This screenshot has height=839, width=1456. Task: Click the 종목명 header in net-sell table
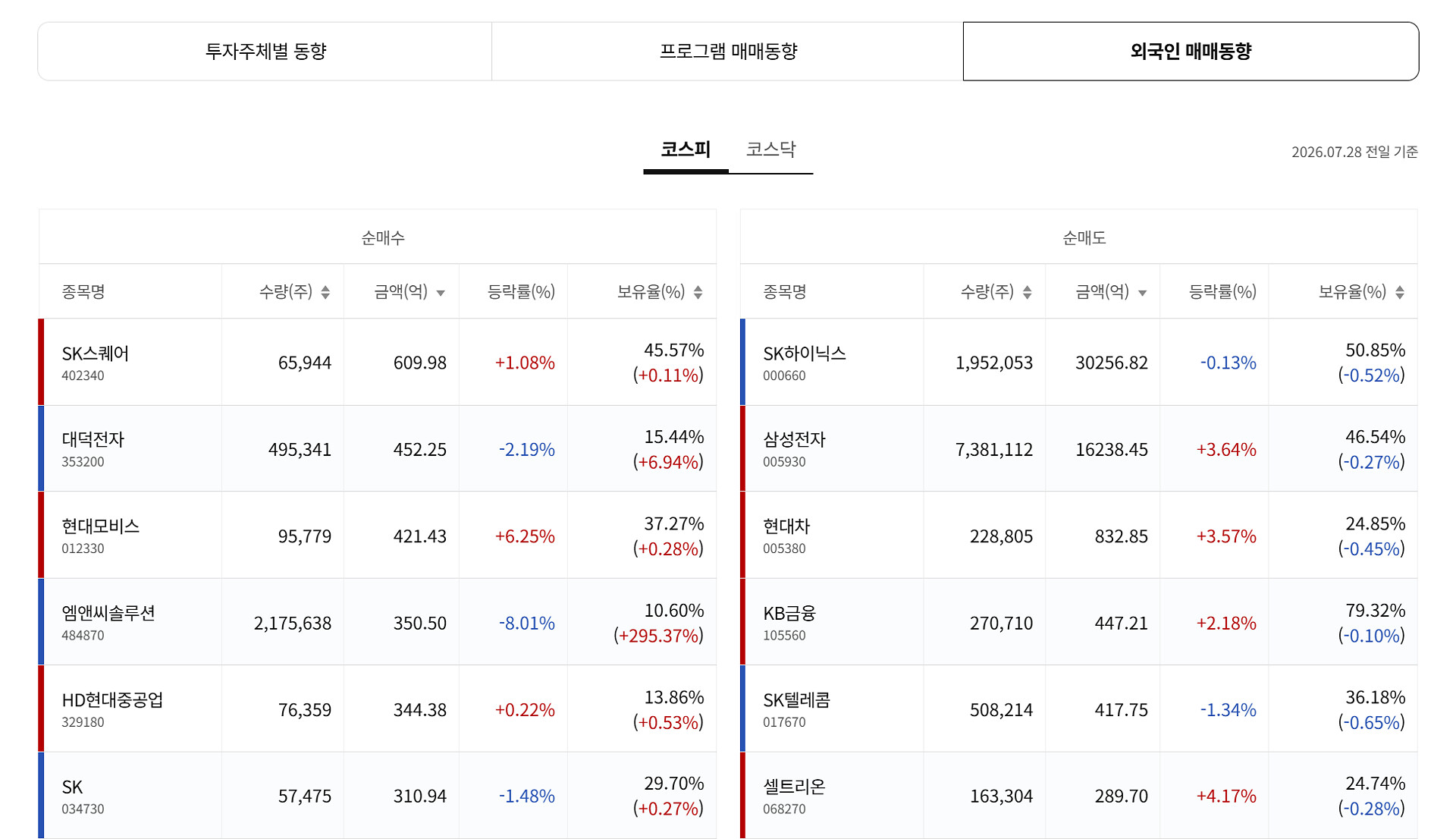(785, 292)
